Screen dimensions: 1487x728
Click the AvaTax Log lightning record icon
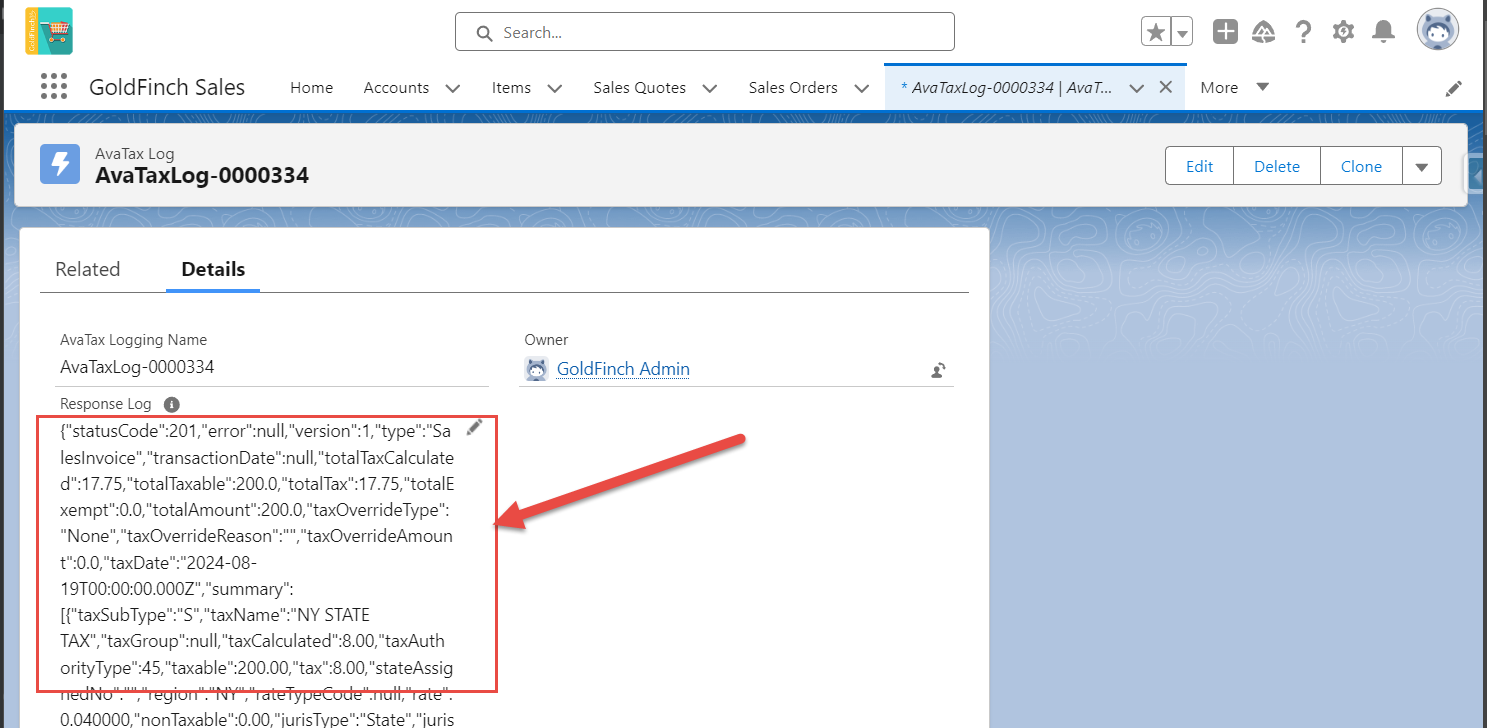click(x=60, y=165)
